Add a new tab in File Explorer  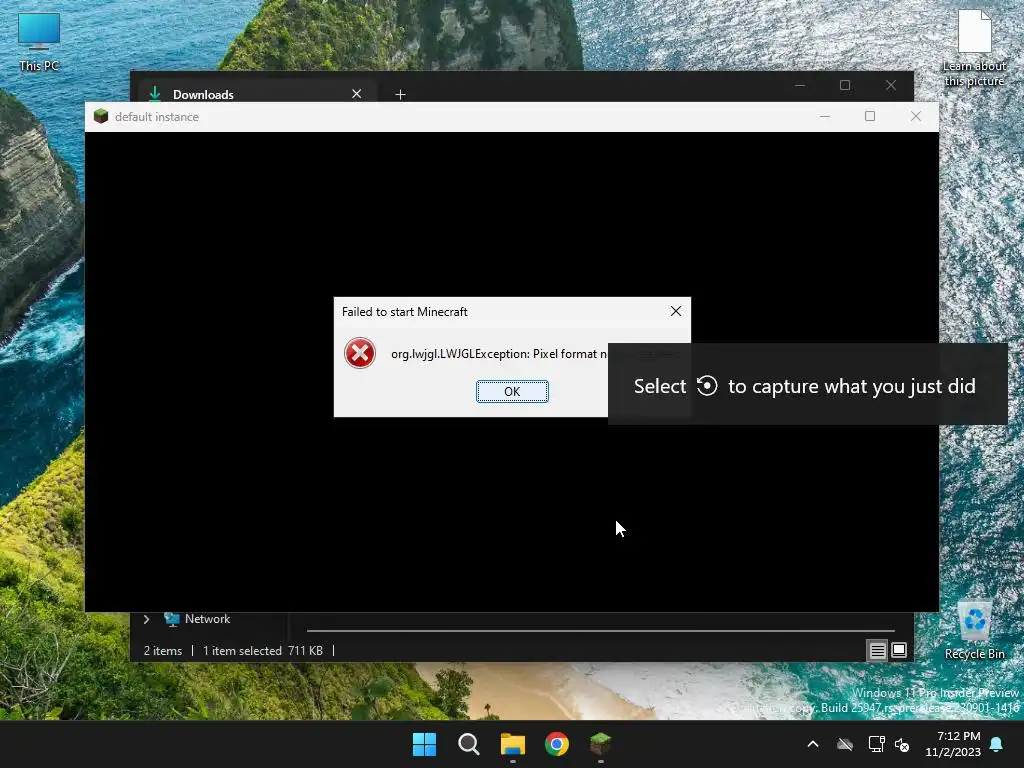[x=400, y=95]
